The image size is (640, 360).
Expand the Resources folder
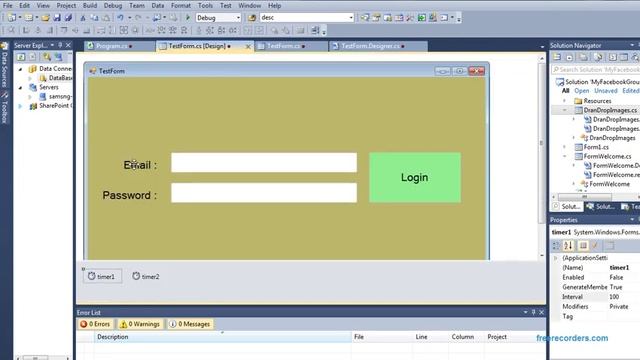(x=565, y=101)
